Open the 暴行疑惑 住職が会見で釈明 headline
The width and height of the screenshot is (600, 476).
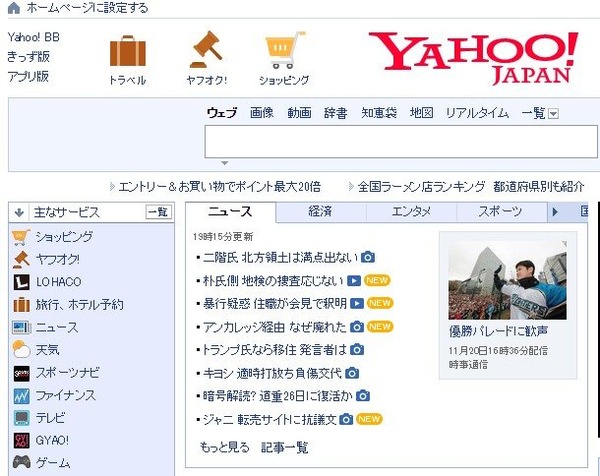(x=275, y=304)
